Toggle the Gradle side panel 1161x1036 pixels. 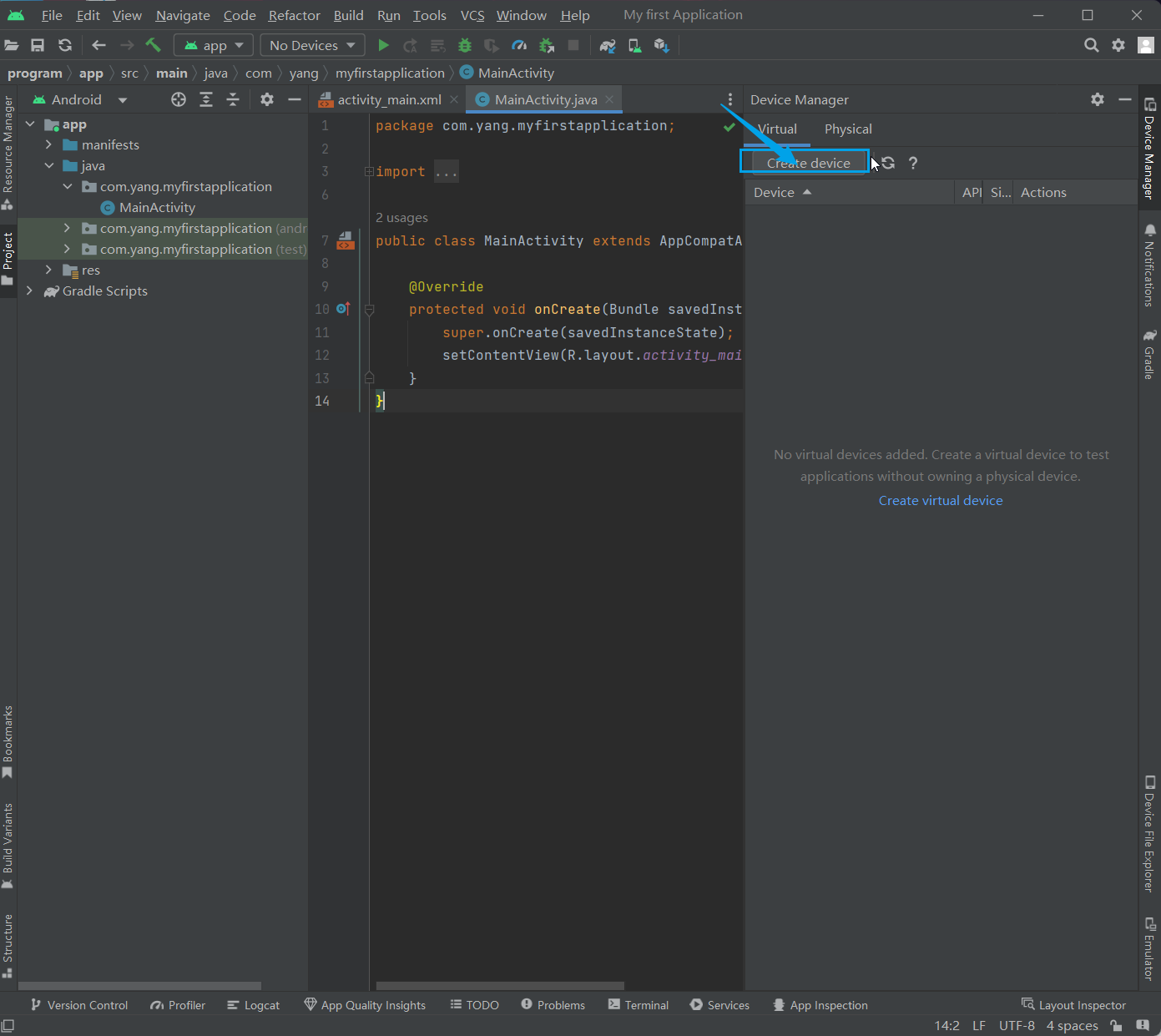(x=1150, y=354)
